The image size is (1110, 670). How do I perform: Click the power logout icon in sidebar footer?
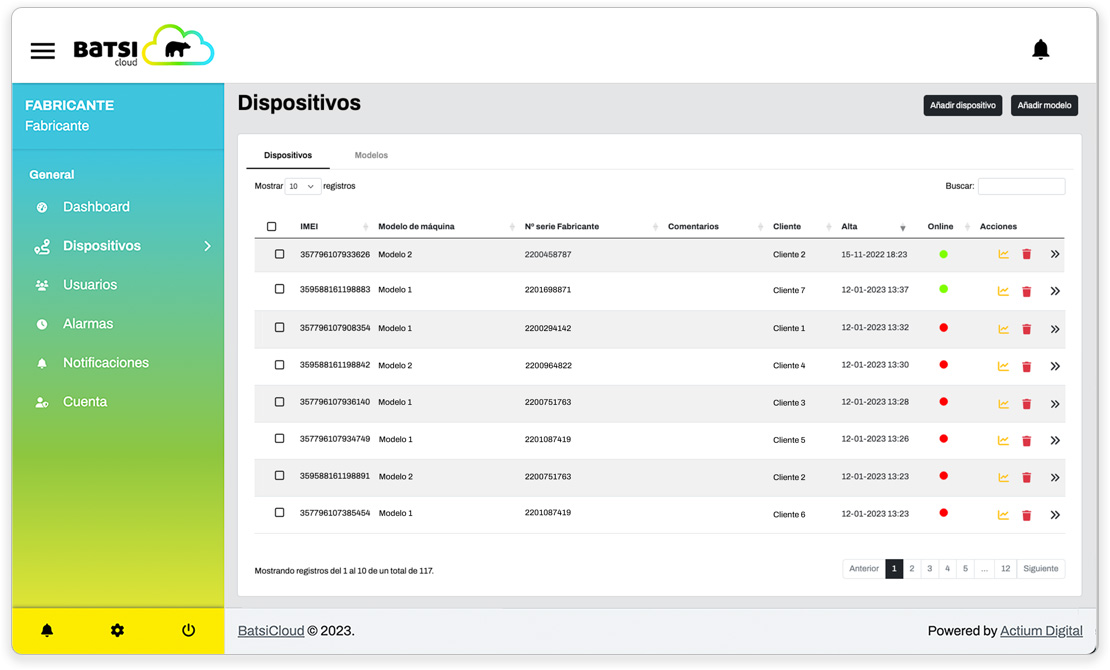(x=188, y=630)
